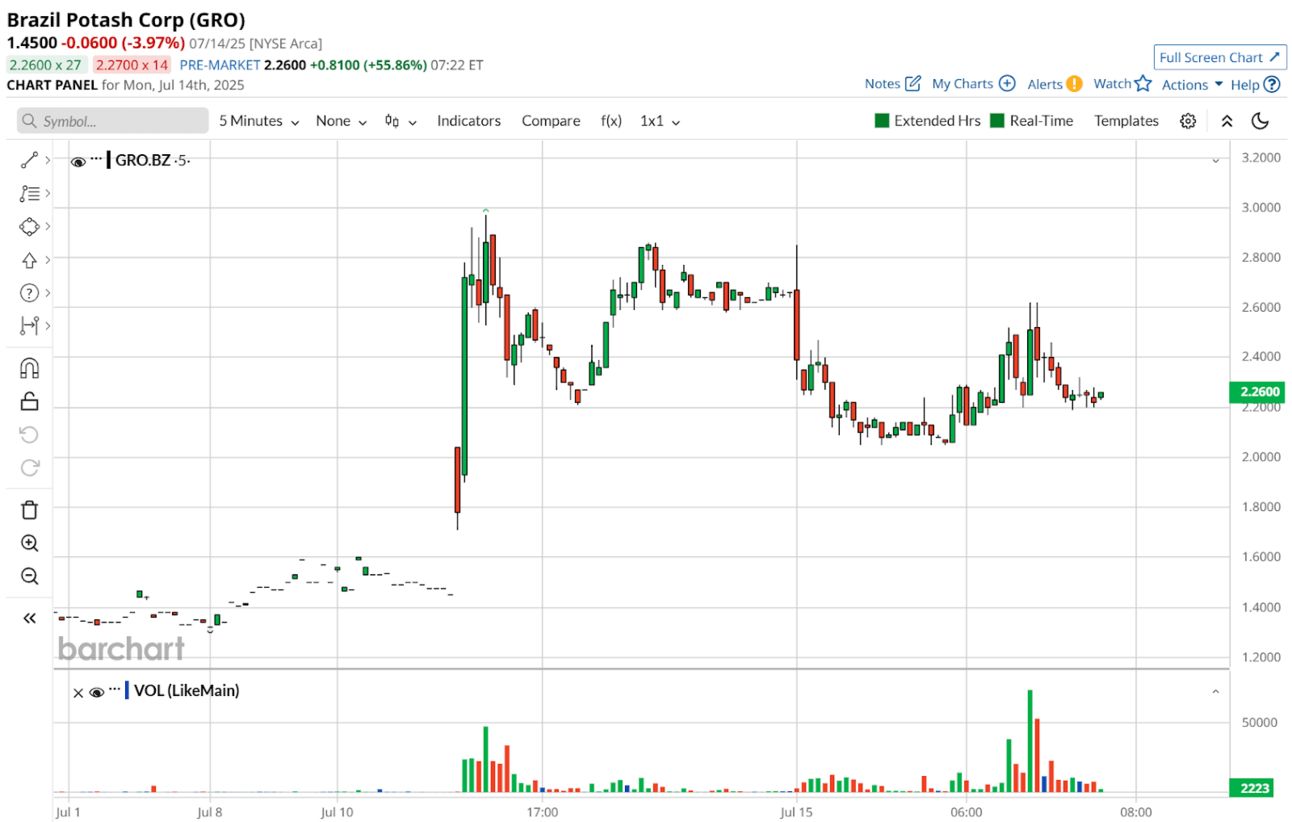
Task: Click the bid 2.2600 x 27 quote
Action: [x=45, y=64]
